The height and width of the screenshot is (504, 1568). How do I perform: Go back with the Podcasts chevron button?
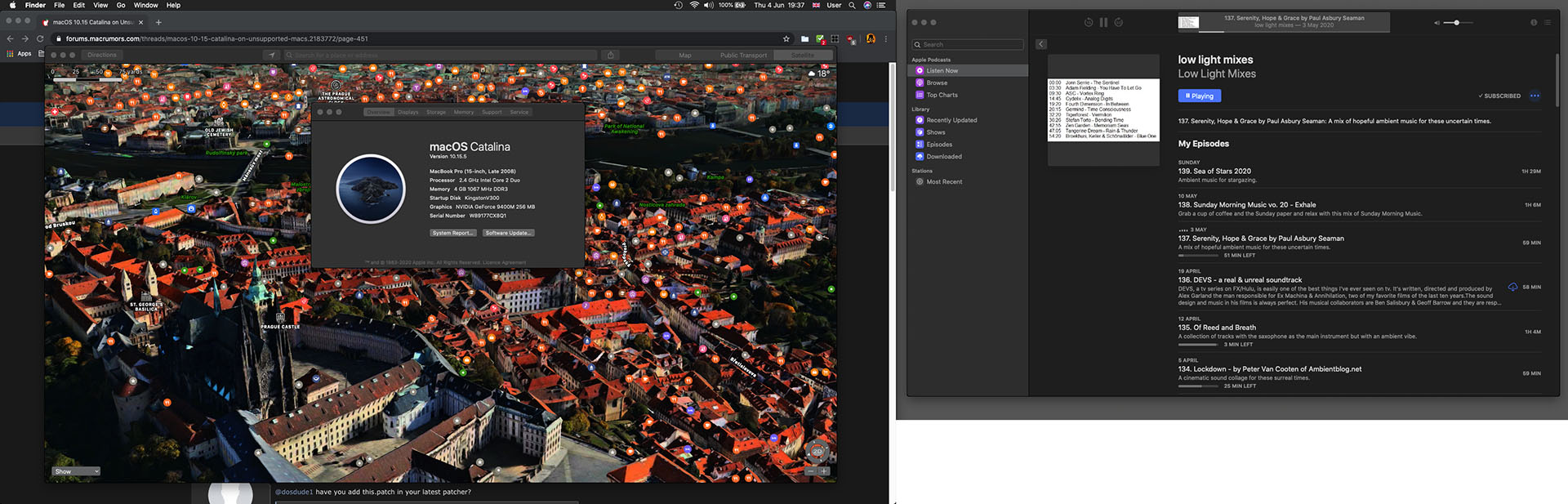pyautogui.click(x=1041, y=44)
